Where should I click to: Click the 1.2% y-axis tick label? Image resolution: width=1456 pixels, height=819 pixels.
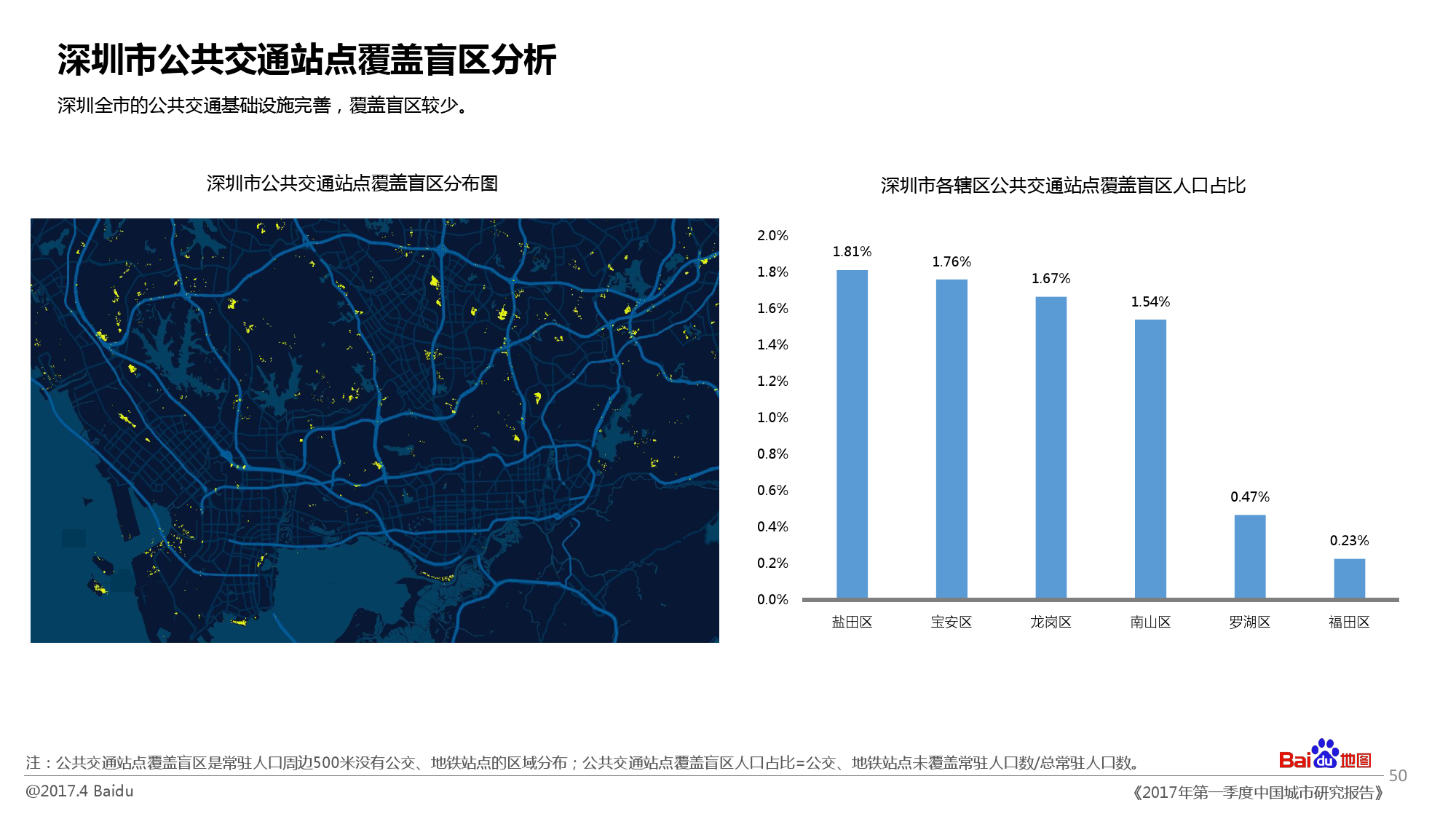(x=772, y=381)
